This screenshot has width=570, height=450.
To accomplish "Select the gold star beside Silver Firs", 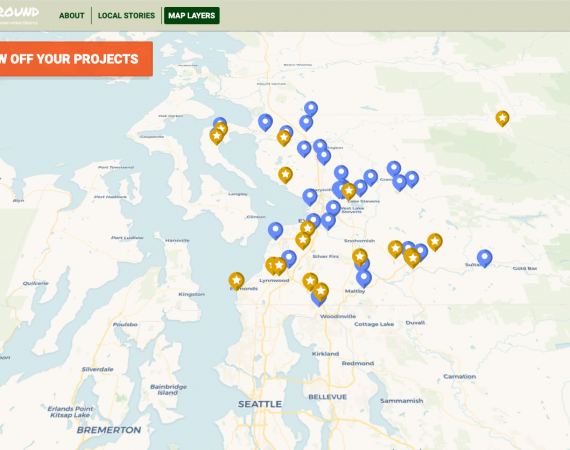I will pyautogui.click(x=360, y=257).
